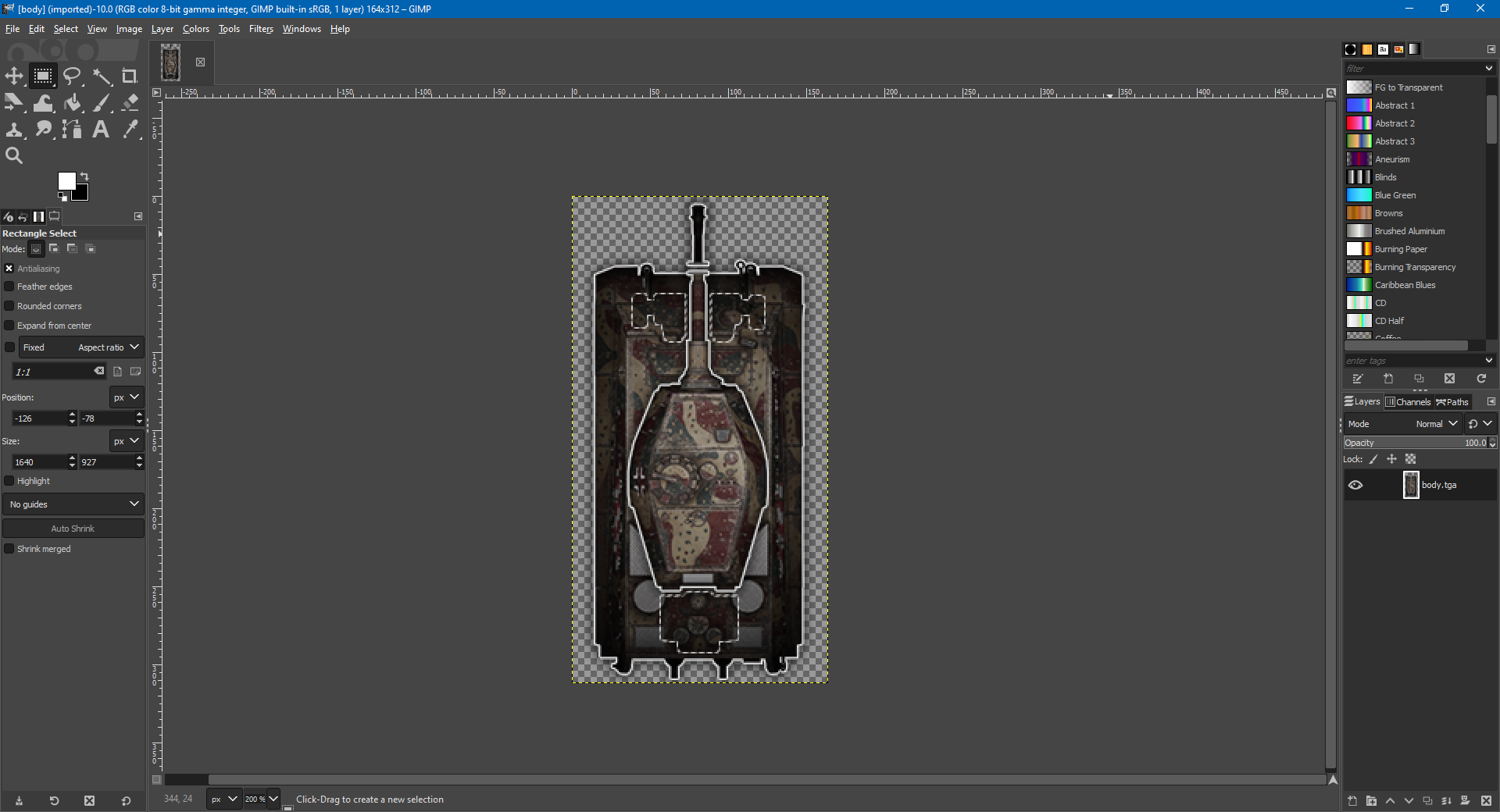Select the Eraser tool
The image size is (1500, 812).
pyautogui.click(x=130, y=103)
